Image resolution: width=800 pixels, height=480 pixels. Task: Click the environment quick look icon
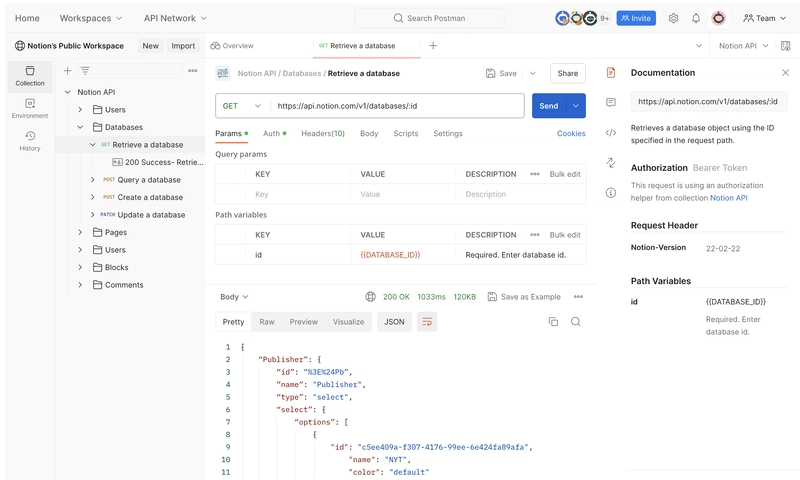[786, 46]
